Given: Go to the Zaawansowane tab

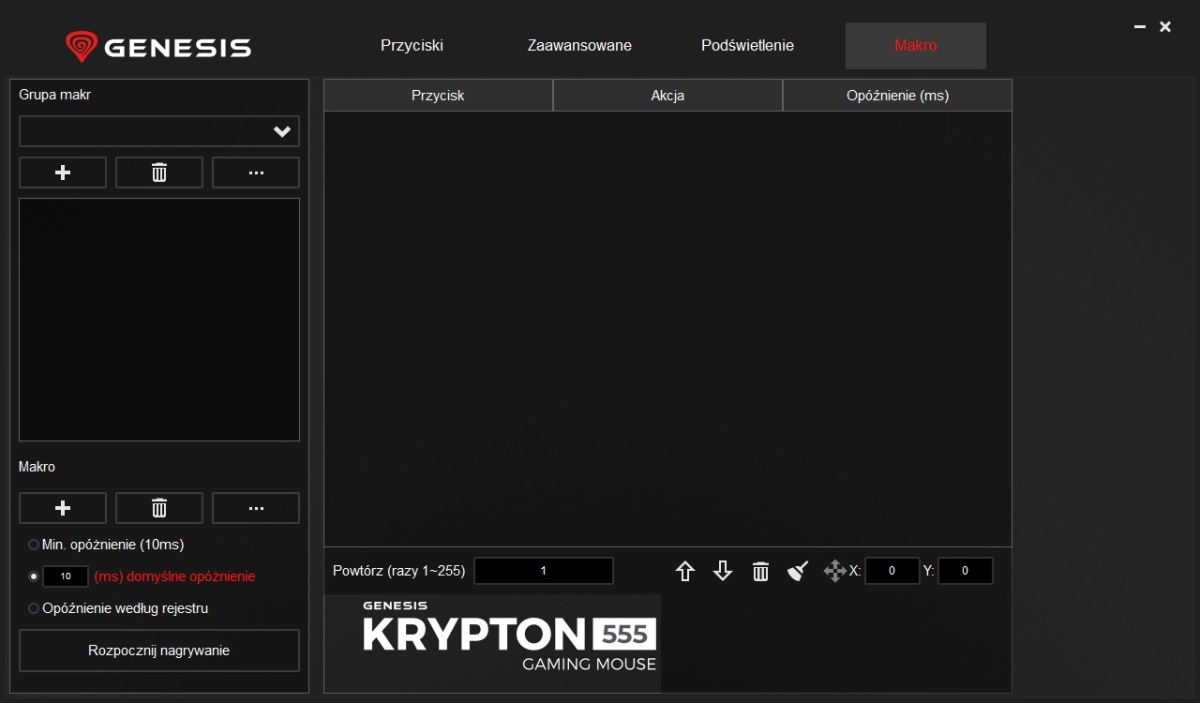Looking at the screenshot, I should click(x=579, y=46).
